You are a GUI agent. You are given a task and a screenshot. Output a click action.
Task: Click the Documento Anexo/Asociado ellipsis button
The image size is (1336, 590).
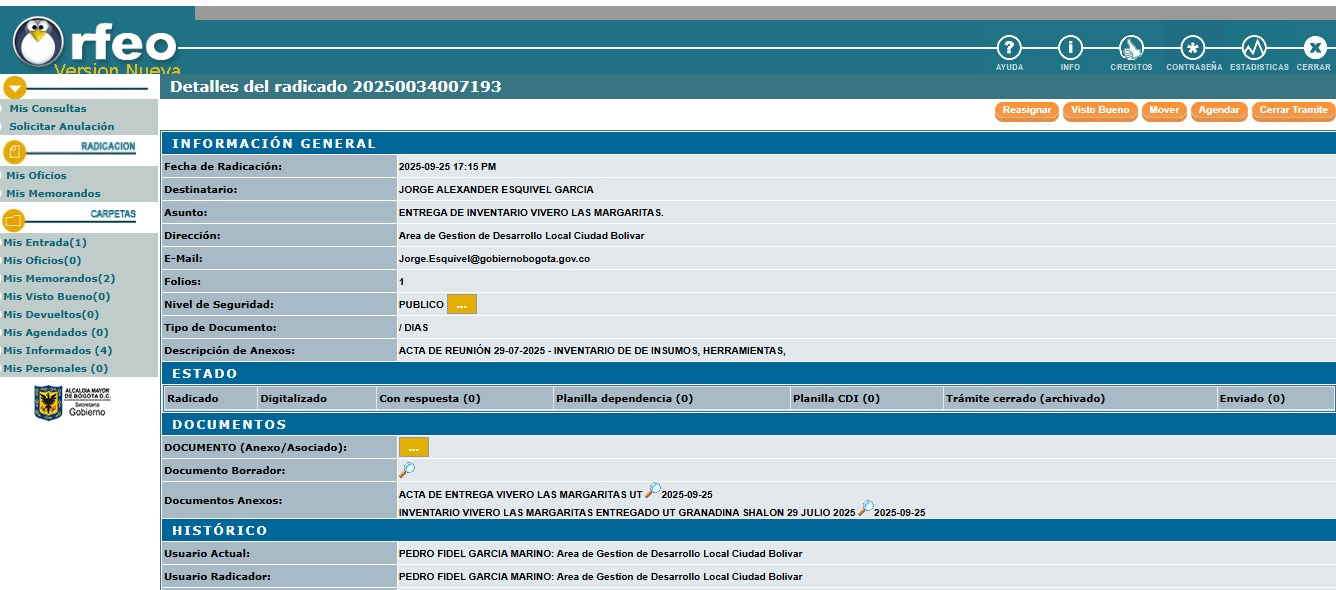pos(413,448)
